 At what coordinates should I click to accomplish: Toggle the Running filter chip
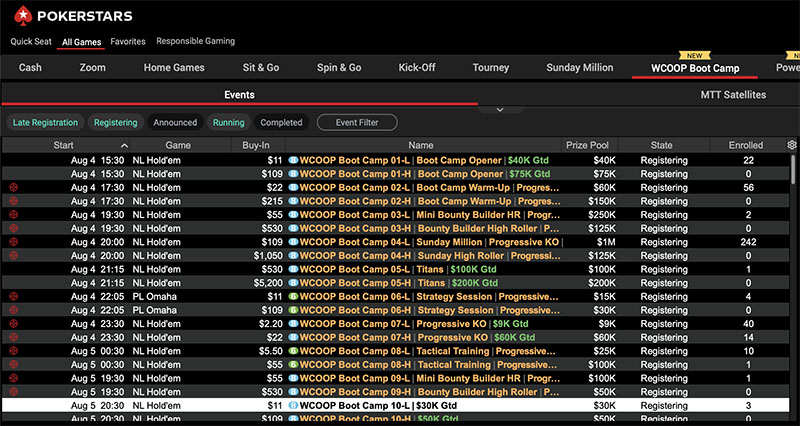[228, 123]
